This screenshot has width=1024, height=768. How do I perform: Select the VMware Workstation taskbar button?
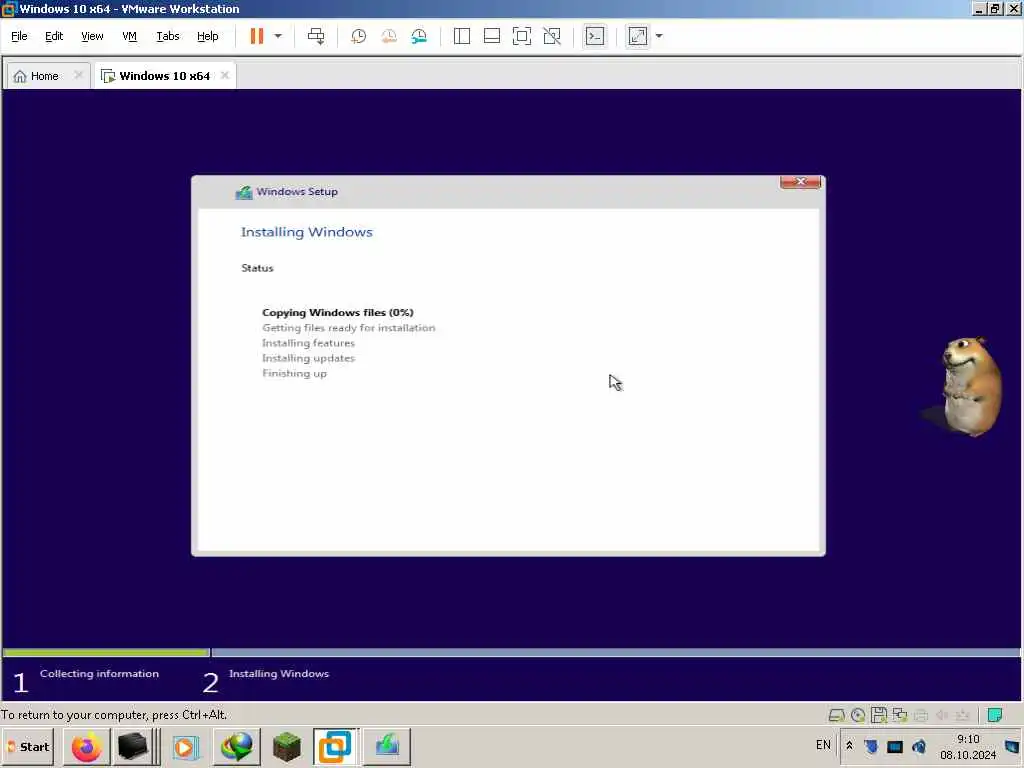pos(336,746)
